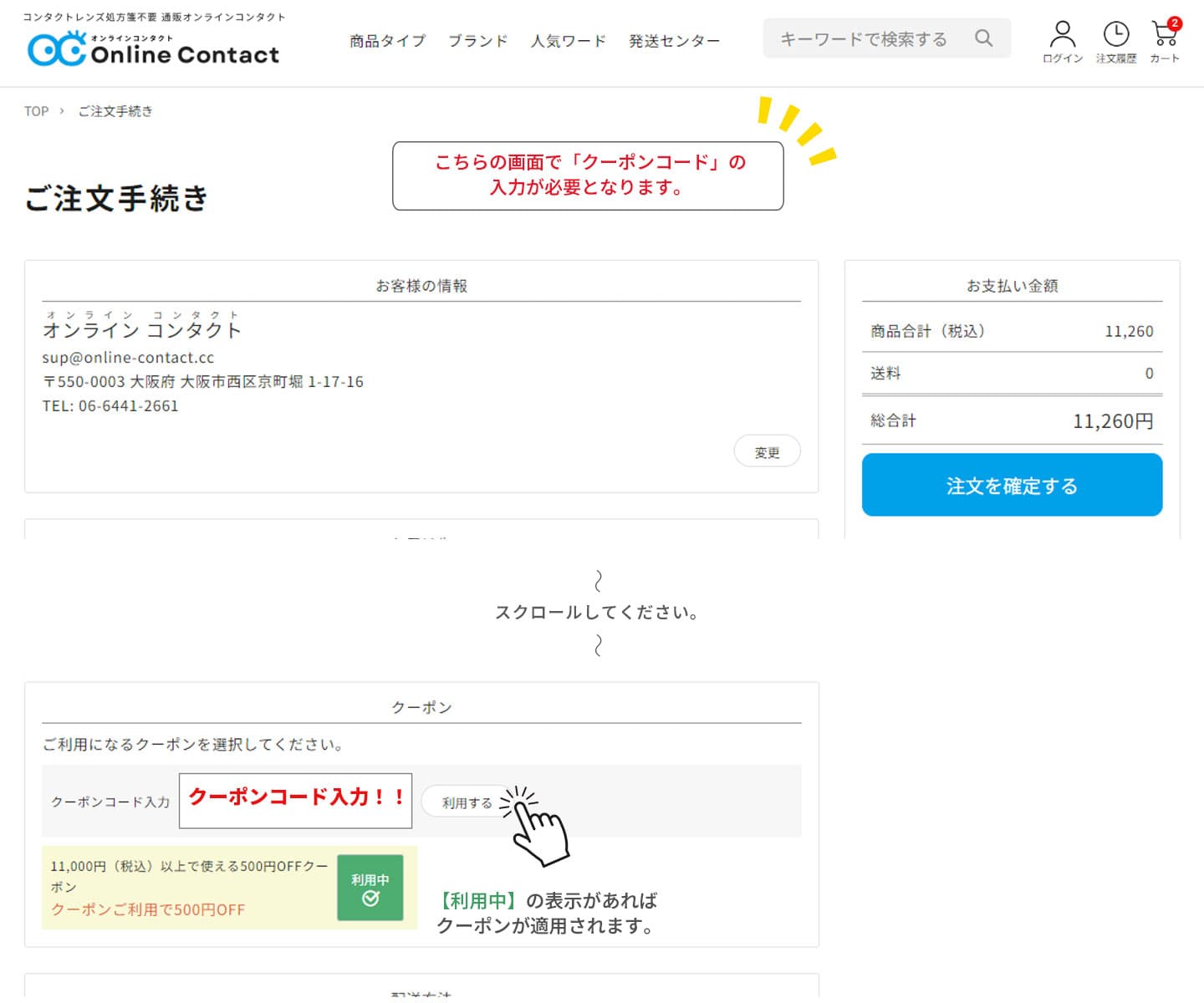Go to TOP via the breadcrumb
Viewport: 1204px width, 1003px height.
(36, 111)
